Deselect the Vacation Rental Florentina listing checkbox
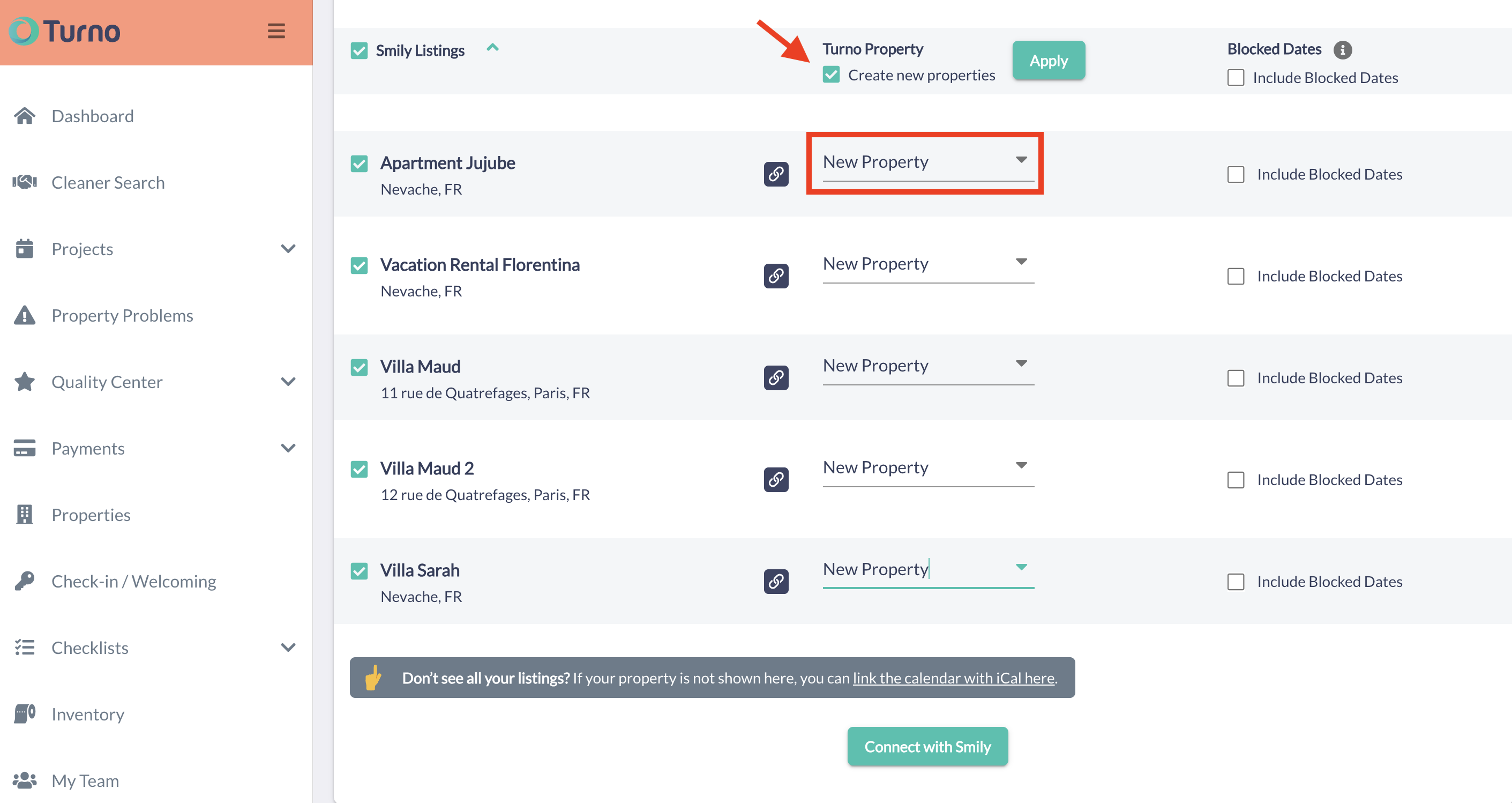1512x803 pixels. tap(359, 265)
